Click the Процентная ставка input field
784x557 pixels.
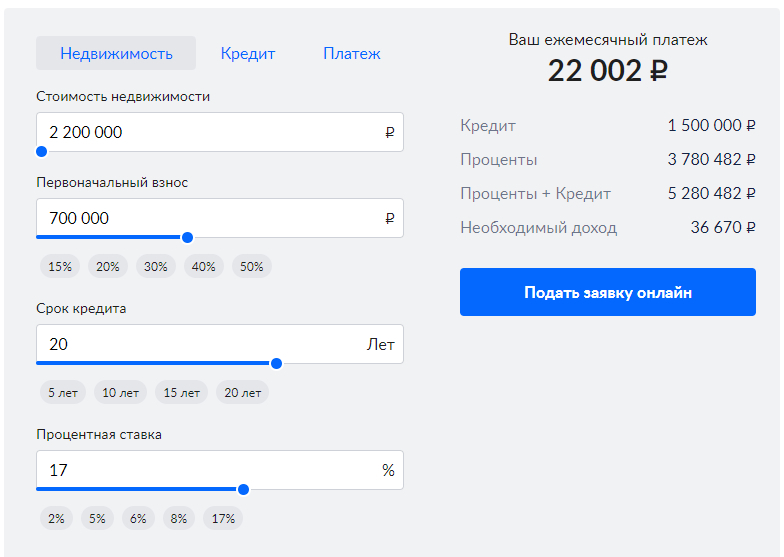(x=205, y=470)
